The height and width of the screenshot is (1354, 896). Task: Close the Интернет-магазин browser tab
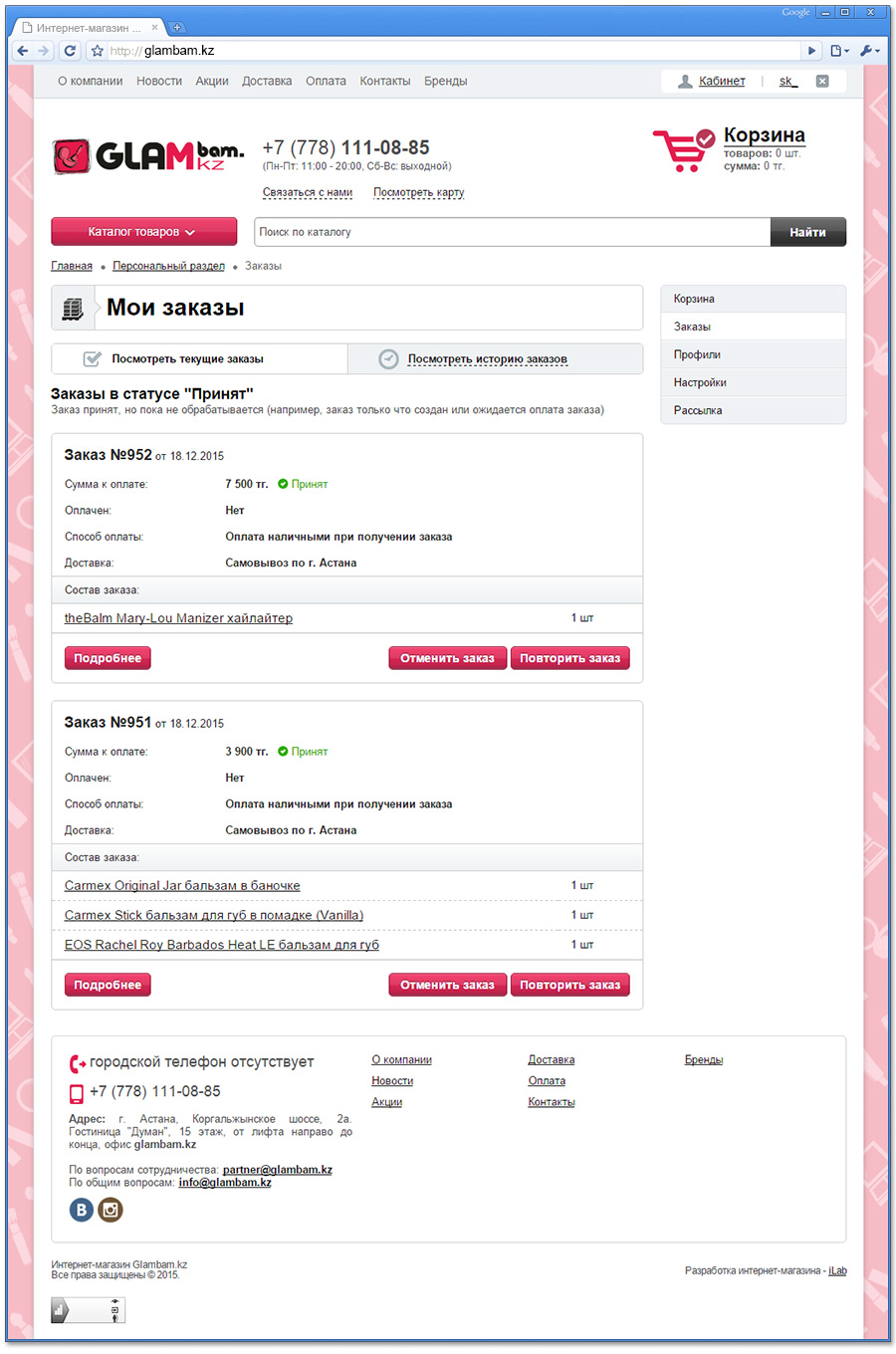[154, 28]
